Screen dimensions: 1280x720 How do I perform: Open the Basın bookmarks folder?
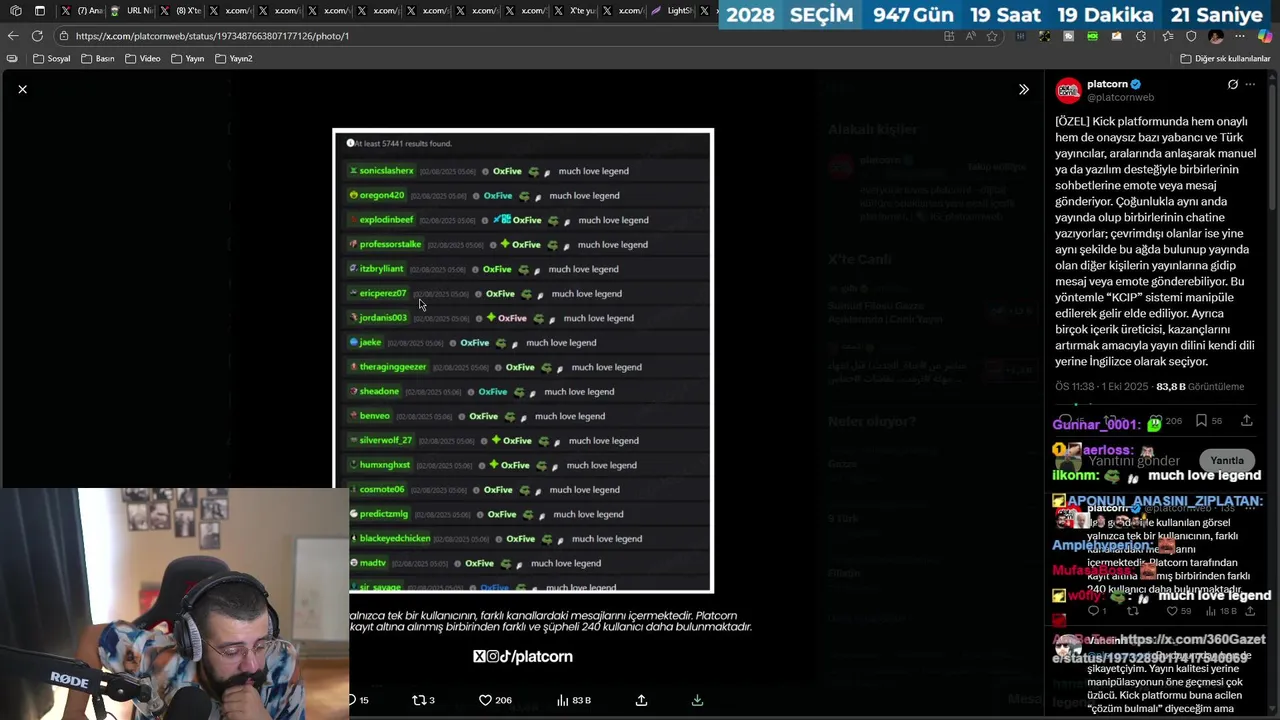pyautogui.click(x=97, y=59)
